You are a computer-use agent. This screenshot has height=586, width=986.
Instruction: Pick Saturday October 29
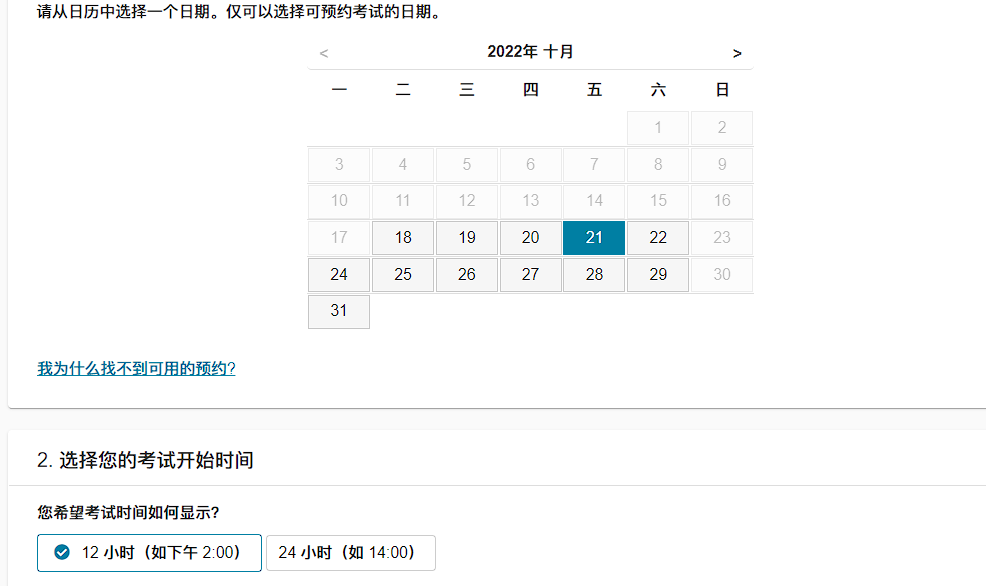click(658, 275)
